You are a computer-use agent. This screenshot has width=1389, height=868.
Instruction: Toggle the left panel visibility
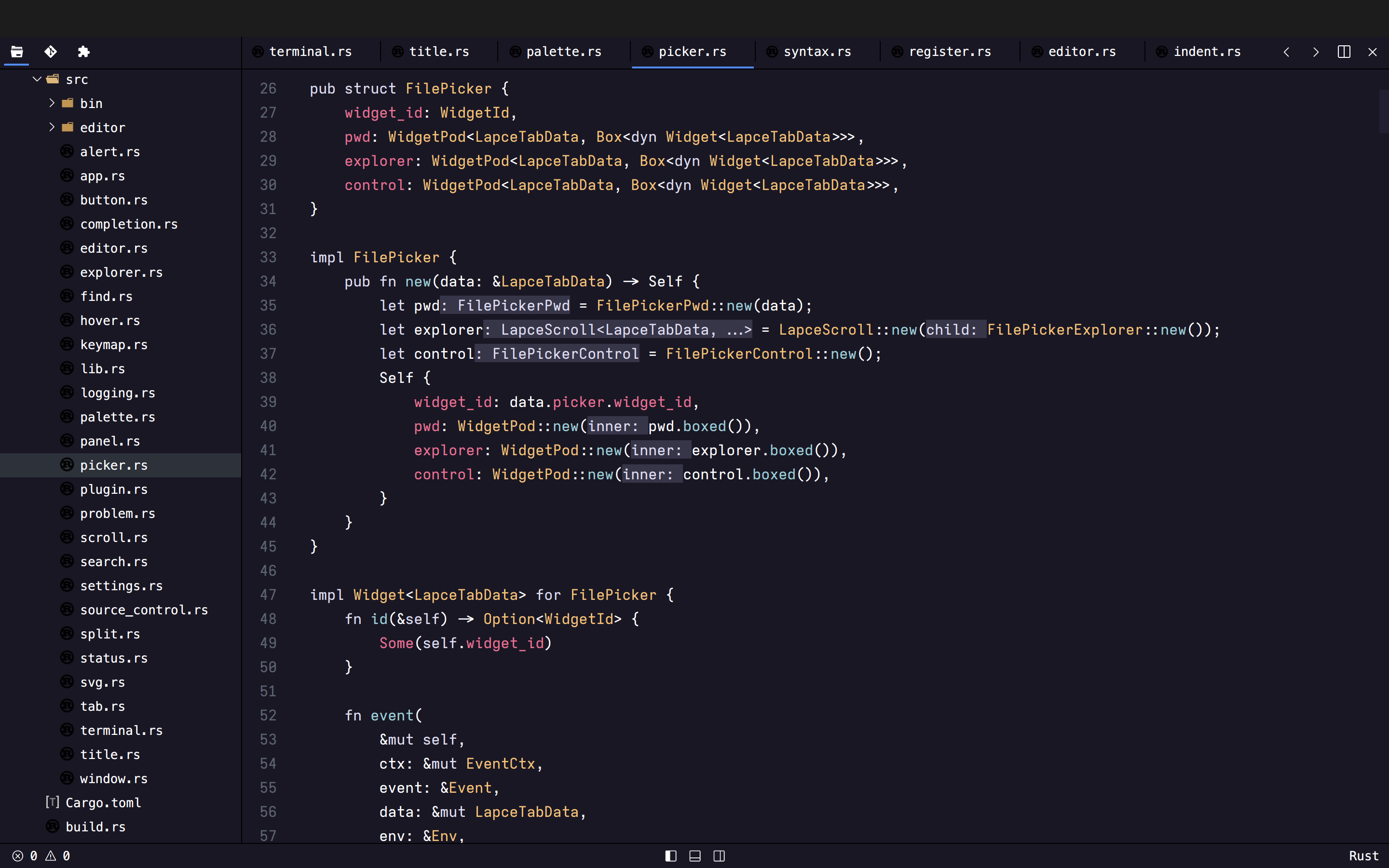click(x=670, y=856)
